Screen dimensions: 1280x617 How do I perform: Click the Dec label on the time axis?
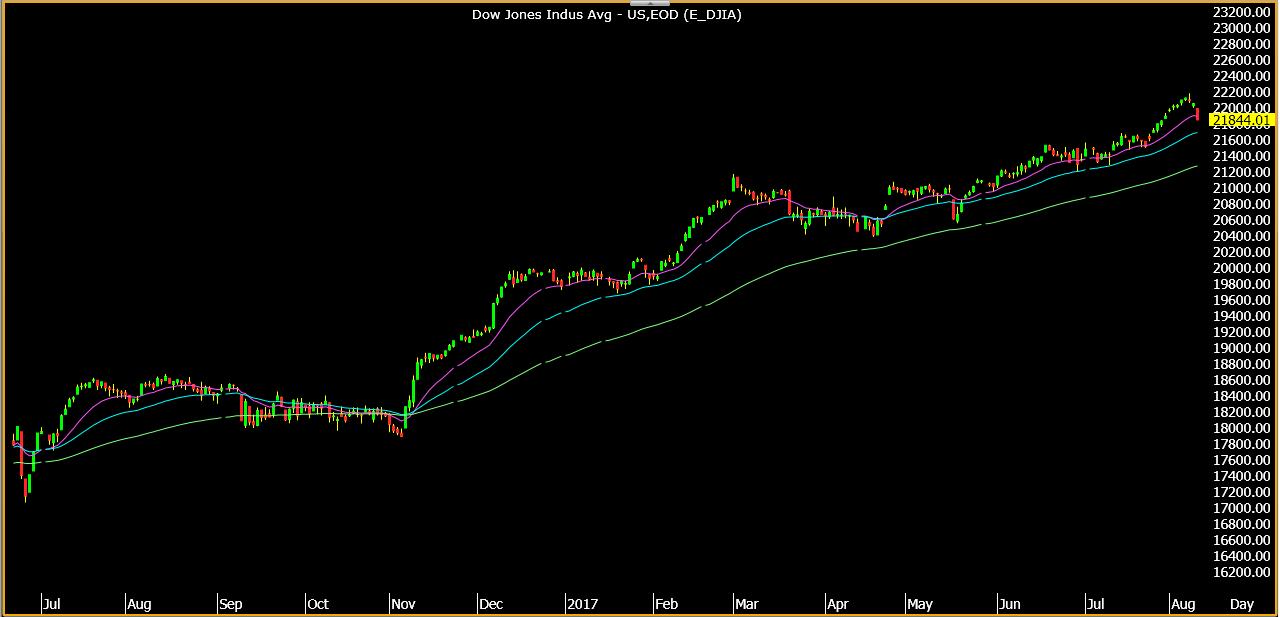492,604
